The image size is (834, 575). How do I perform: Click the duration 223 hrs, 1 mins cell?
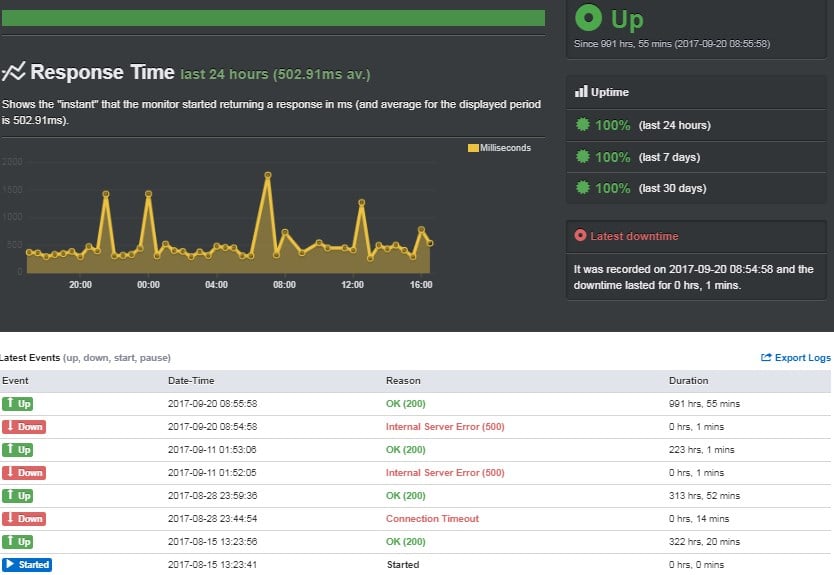[x=702, y=449]
